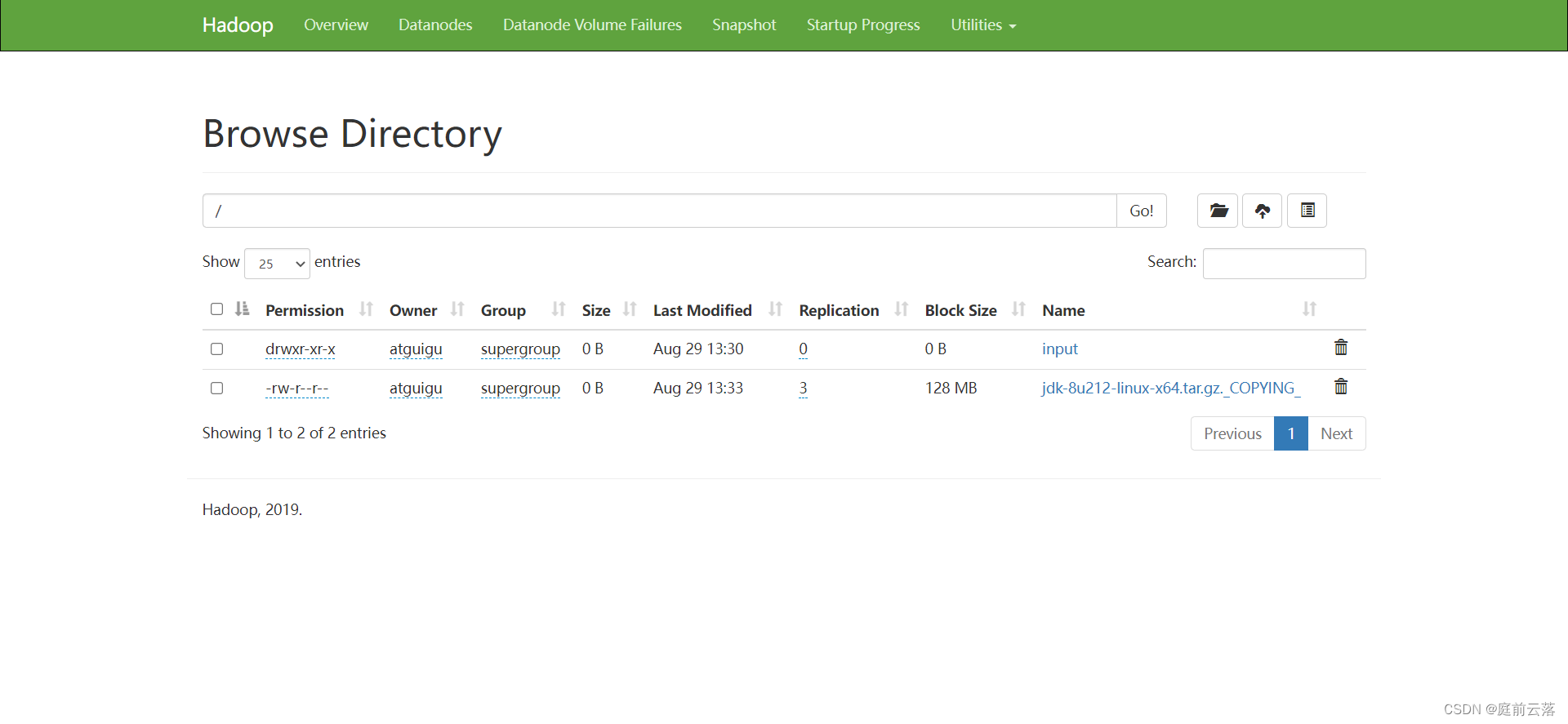Viewport: 1568px width, 724px height.
Task: Open Datanode Volume Failures page
Action: coord(592,25)
